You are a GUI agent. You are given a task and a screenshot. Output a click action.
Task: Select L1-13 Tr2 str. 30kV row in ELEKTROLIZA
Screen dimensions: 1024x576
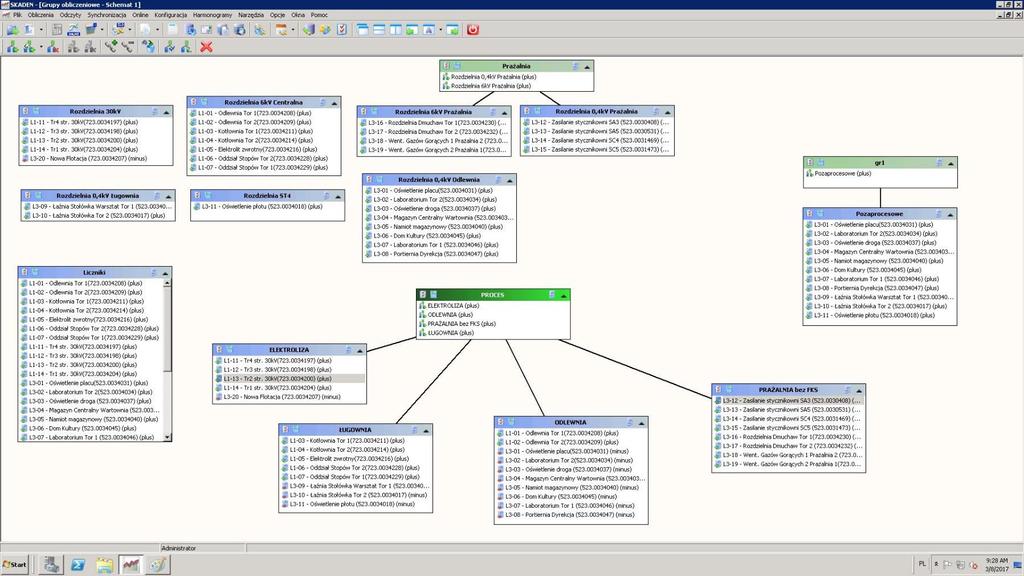pyautogui.click(x=289, y=379)
